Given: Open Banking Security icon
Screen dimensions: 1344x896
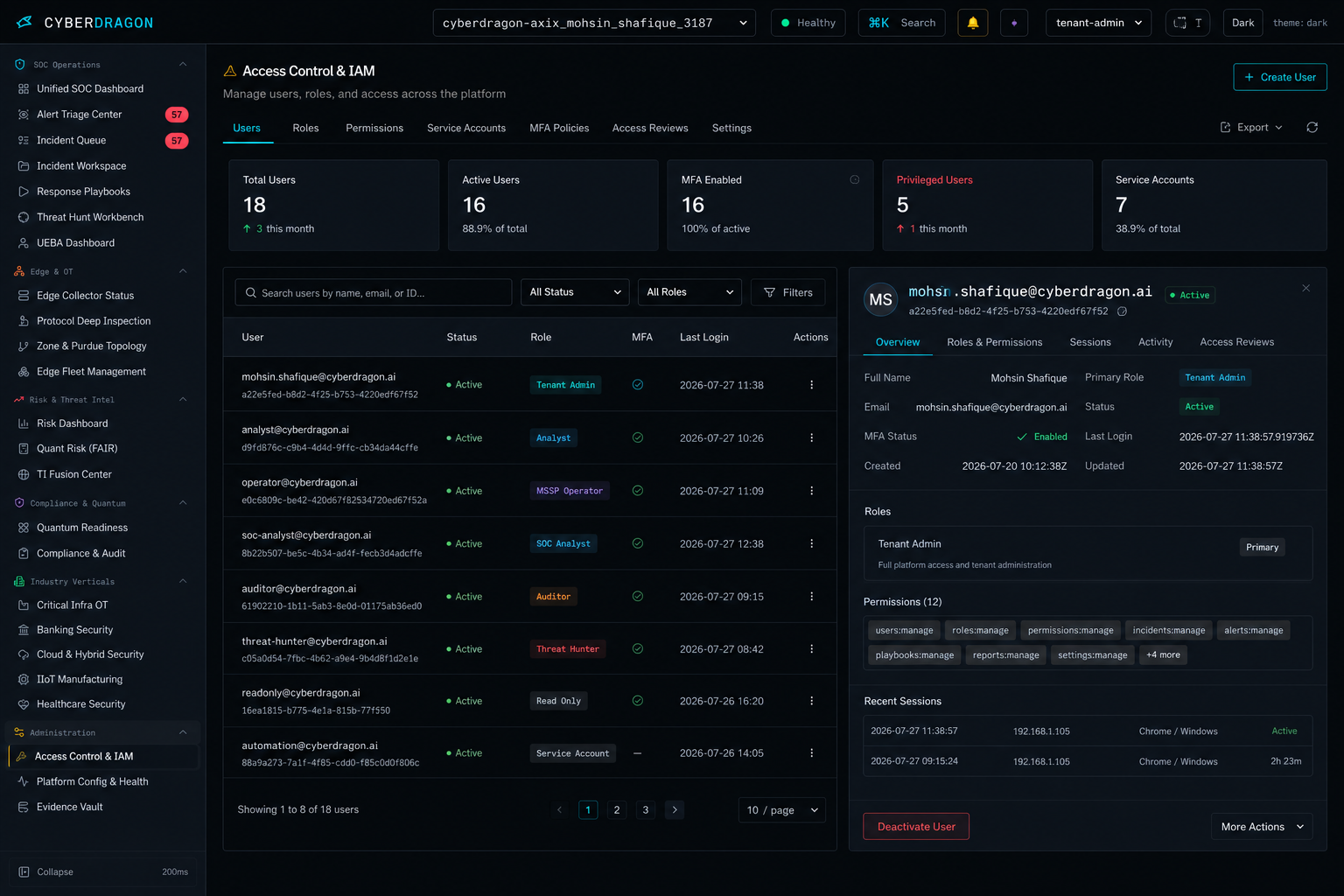Looking at the screenshot, I should click(24, 630).
